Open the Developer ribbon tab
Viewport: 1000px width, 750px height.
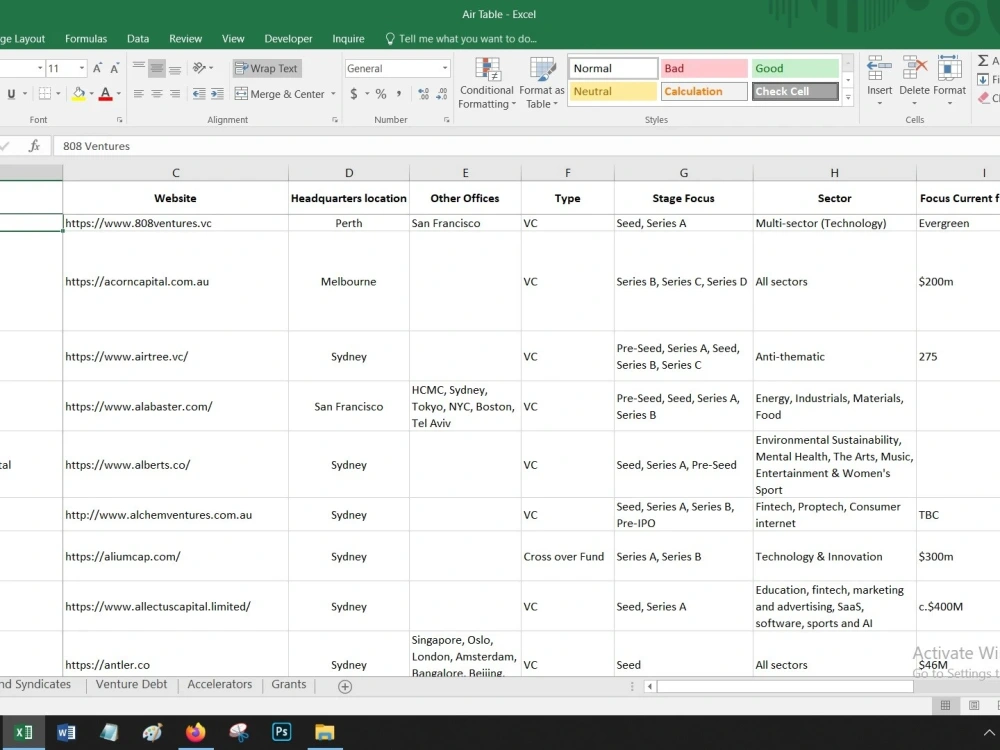[x=288, y=39]
